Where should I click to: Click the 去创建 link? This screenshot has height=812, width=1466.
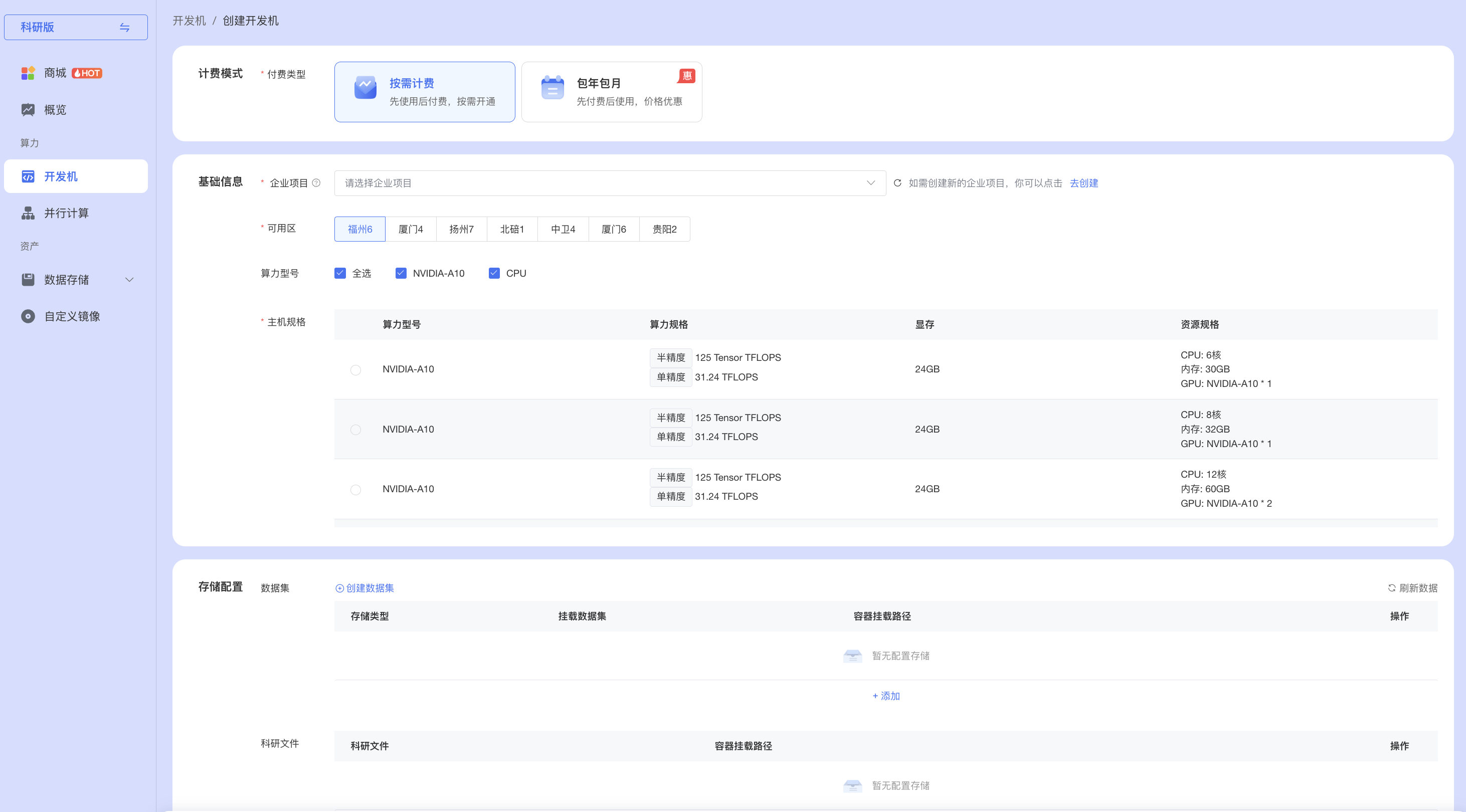[1083, 182]
